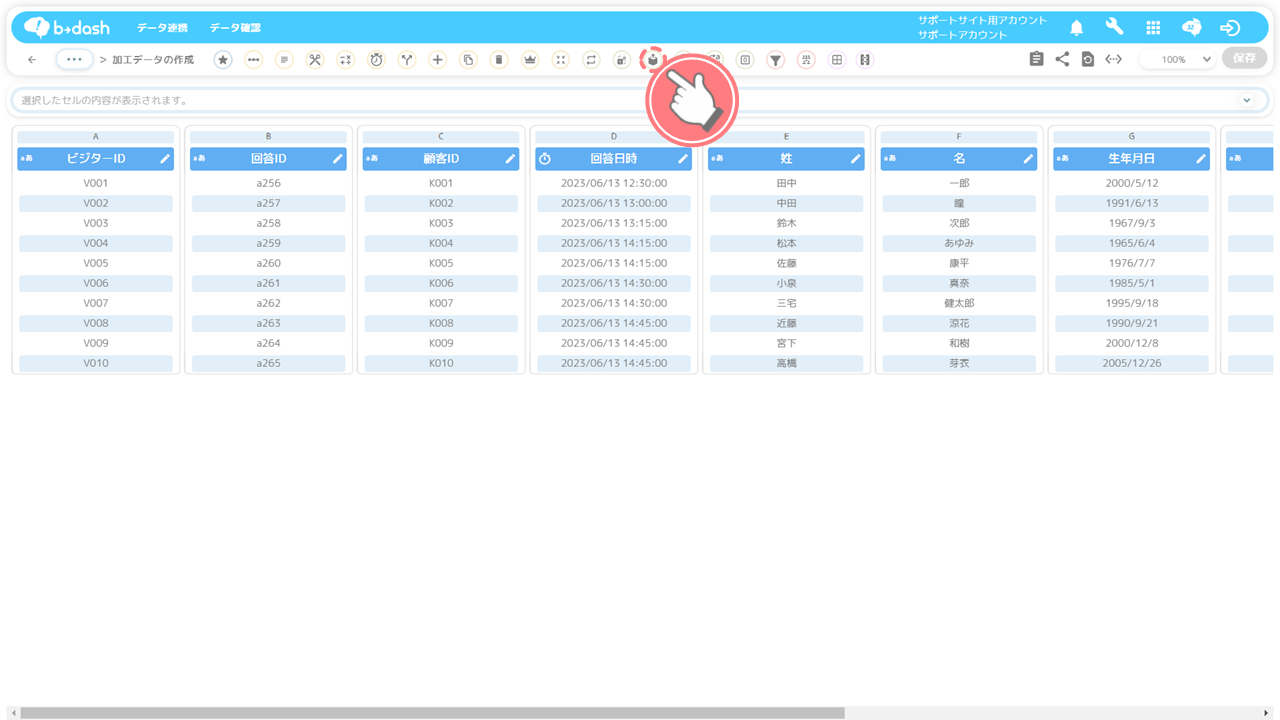Select cell a260
Image resolution: width=1280 pixels, height=720 pixels.
click(268, 263)
